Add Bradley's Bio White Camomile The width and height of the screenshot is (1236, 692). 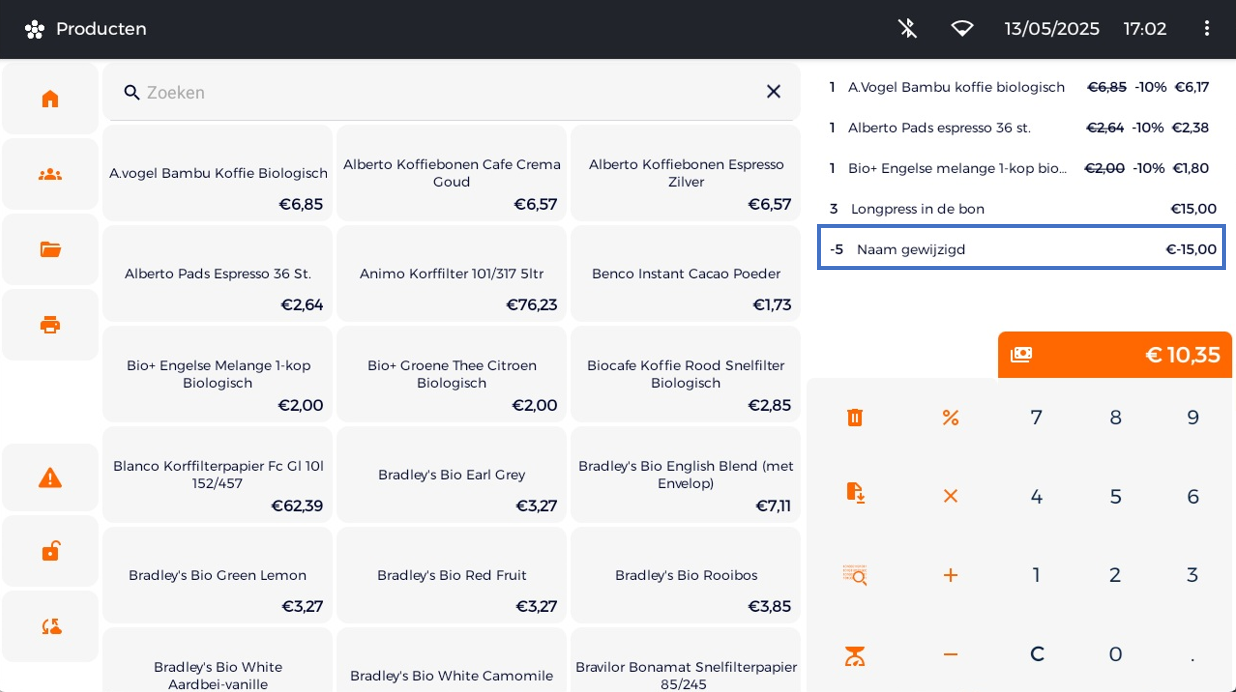452,660
